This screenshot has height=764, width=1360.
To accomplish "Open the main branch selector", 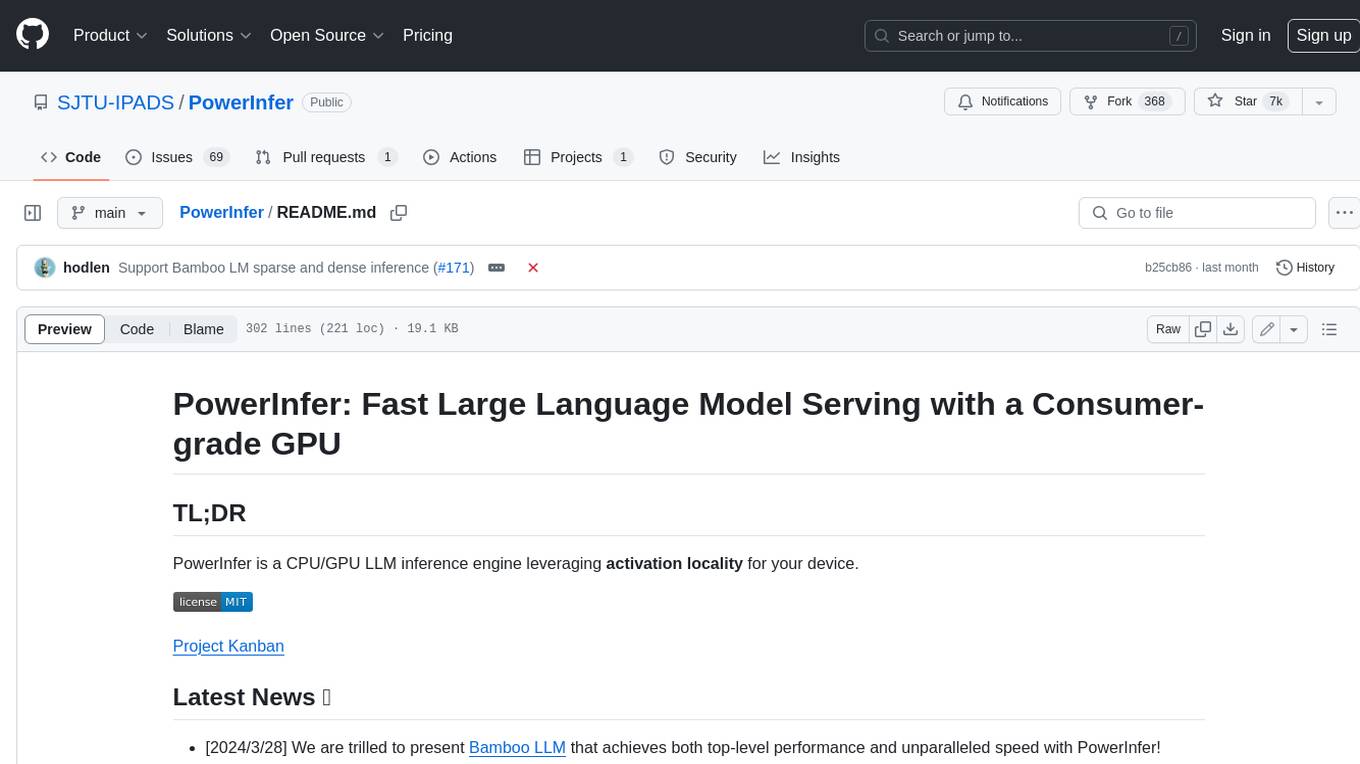I will (x=110, y=213).
